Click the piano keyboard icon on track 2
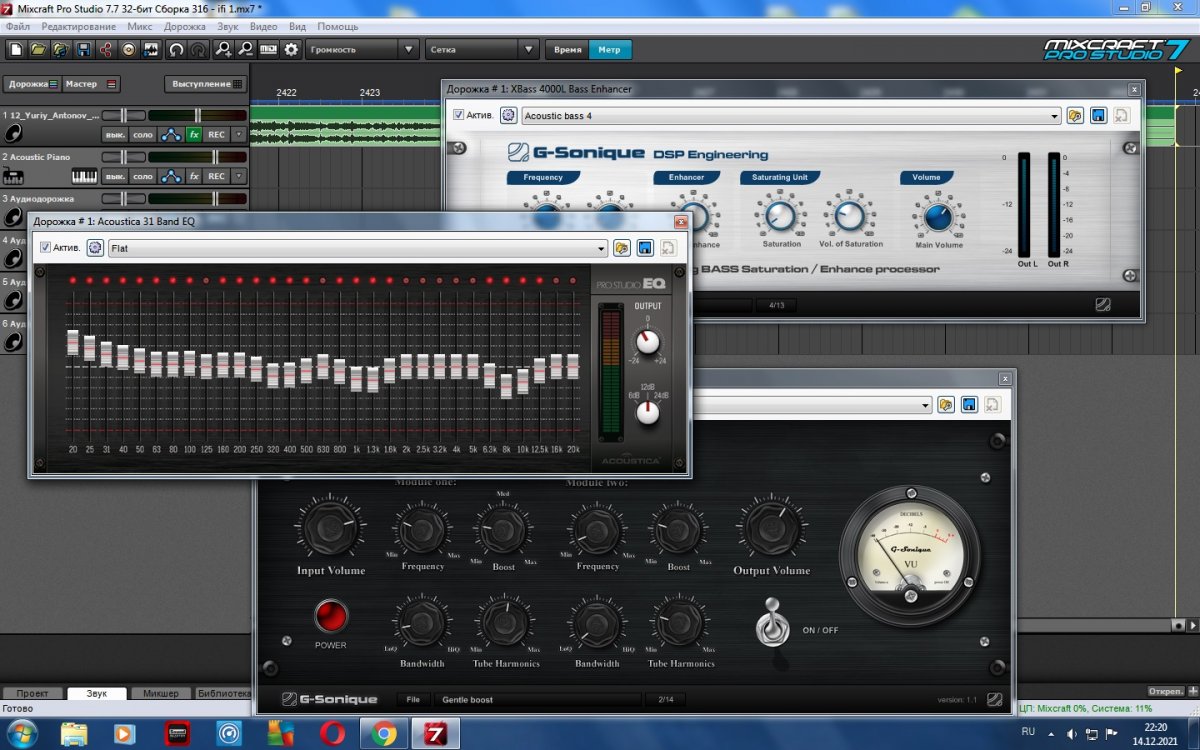Screen dimensions: 1200x750 click(85, 176)
